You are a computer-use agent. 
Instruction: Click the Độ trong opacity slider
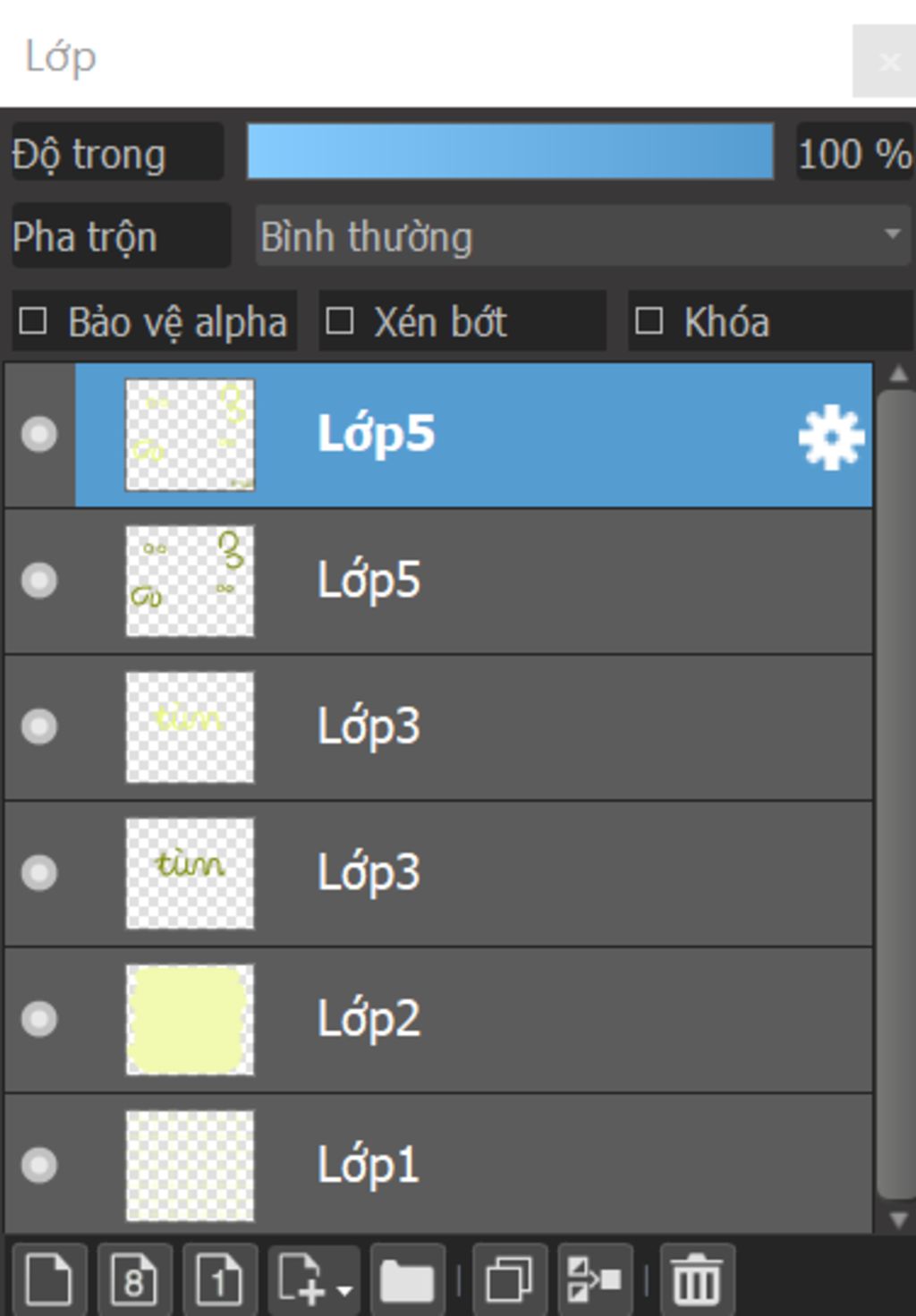click(x=510, y=151)
